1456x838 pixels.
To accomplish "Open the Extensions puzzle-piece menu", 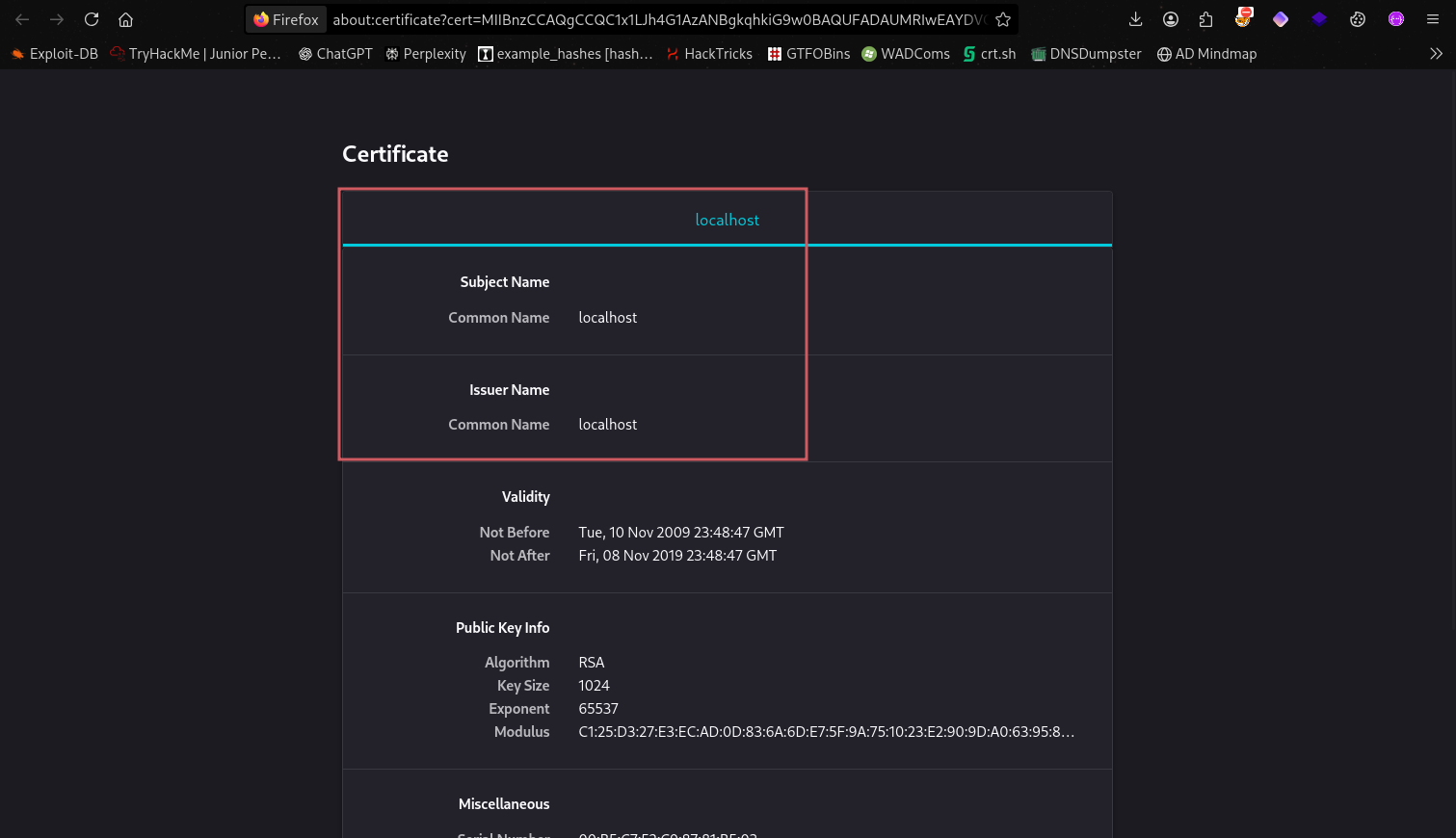I will (x=1205, y=19).
